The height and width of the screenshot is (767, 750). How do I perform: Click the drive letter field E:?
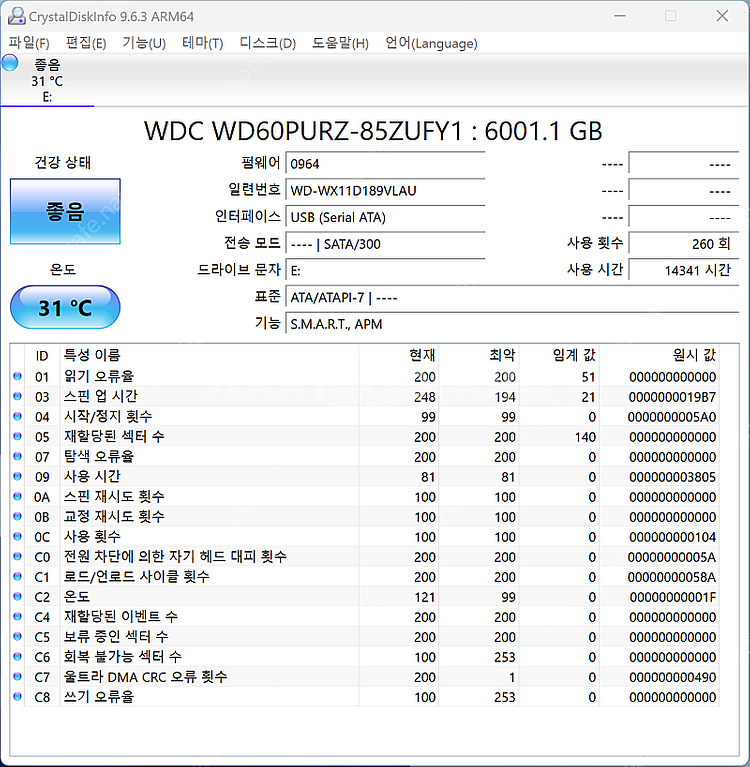point(385,271)
